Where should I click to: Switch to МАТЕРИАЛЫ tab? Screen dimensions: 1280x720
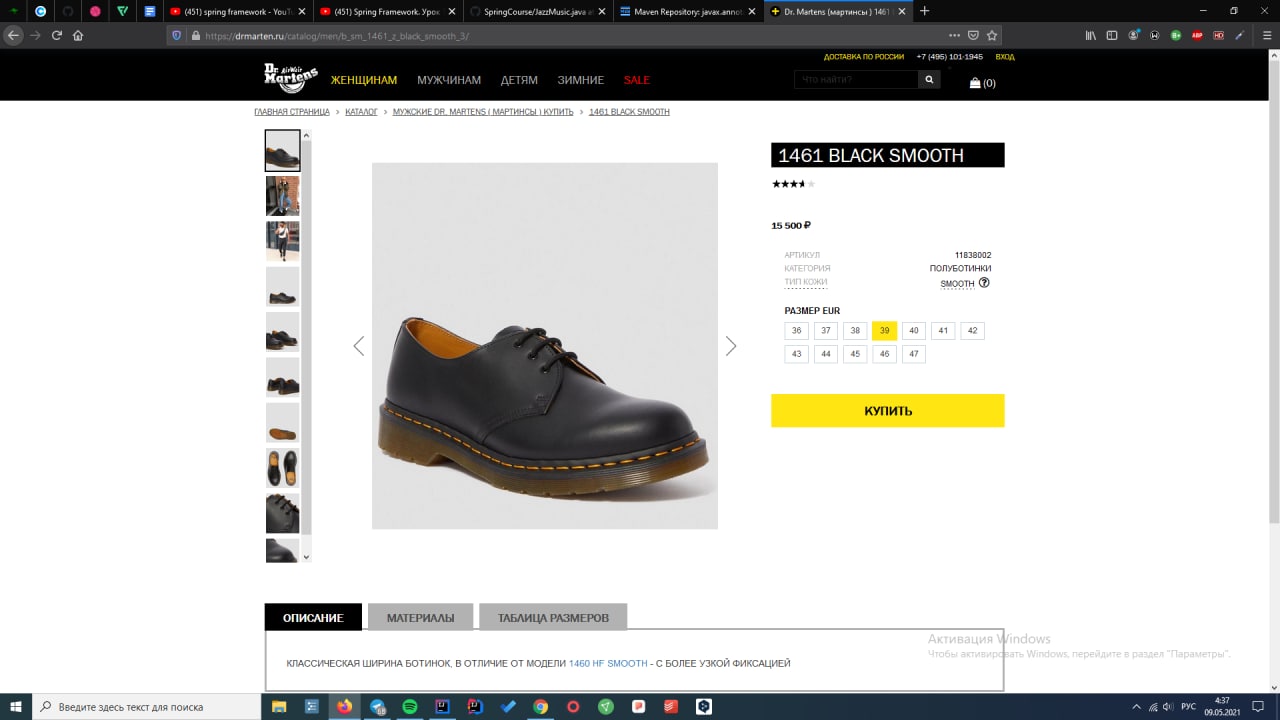click(421, 617)
